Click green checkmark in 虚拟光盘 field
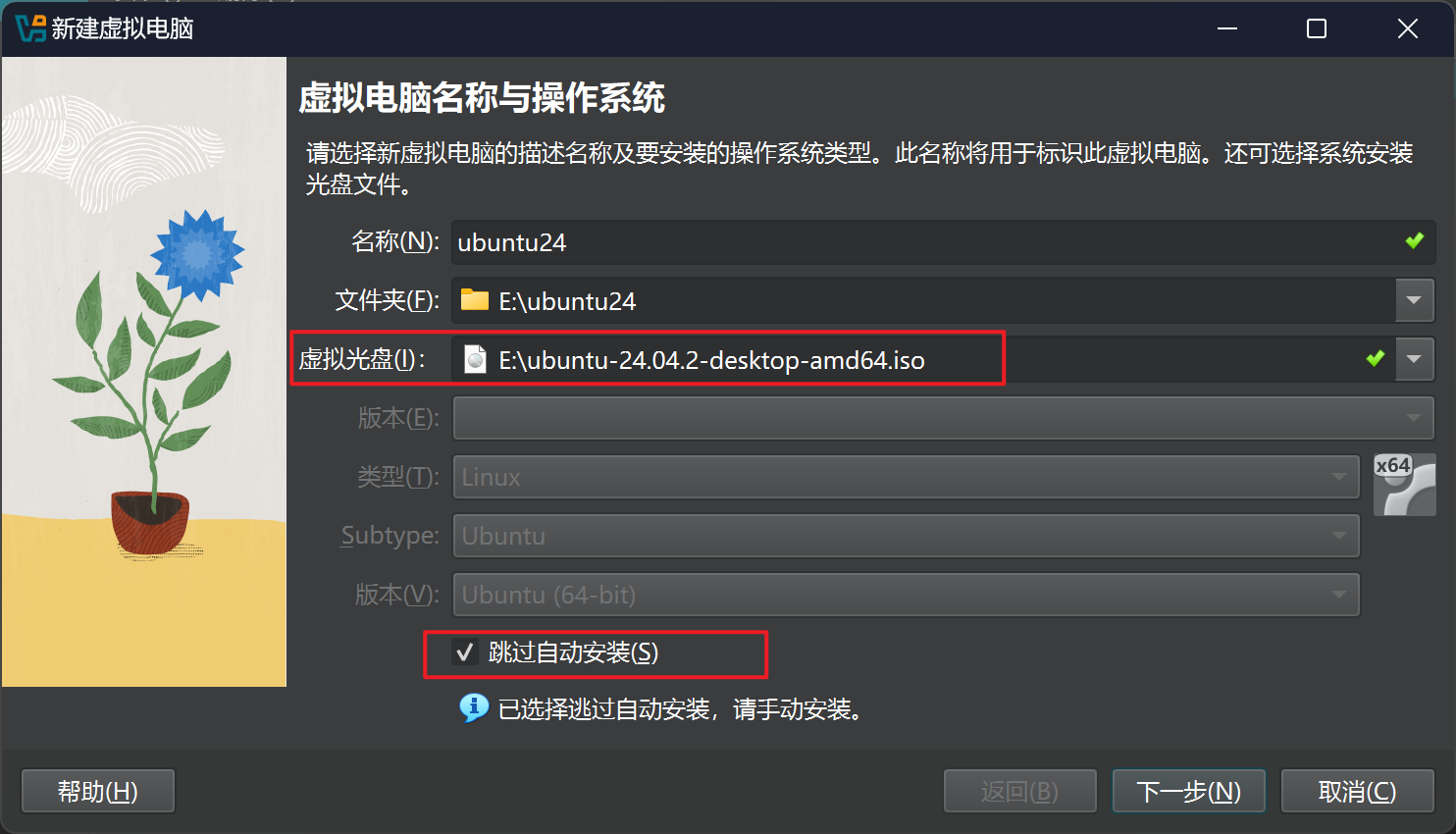The width and height of the screenshot is (1456, 834). (x=1376, y=358)
